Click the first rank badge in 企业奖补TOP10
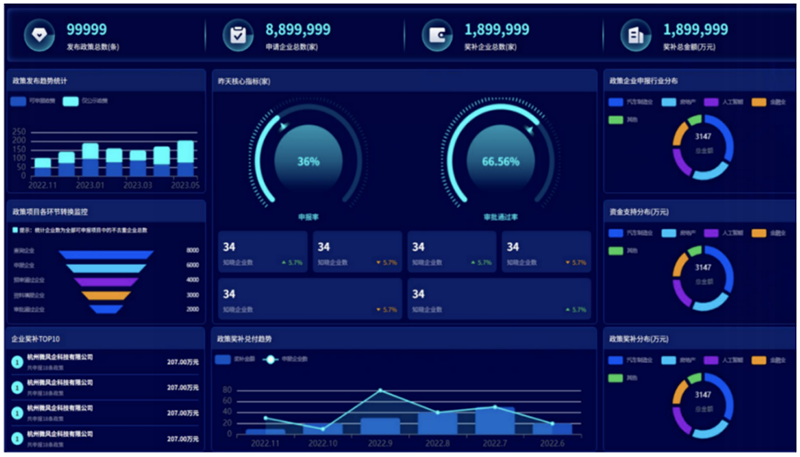 pos(17,362)
